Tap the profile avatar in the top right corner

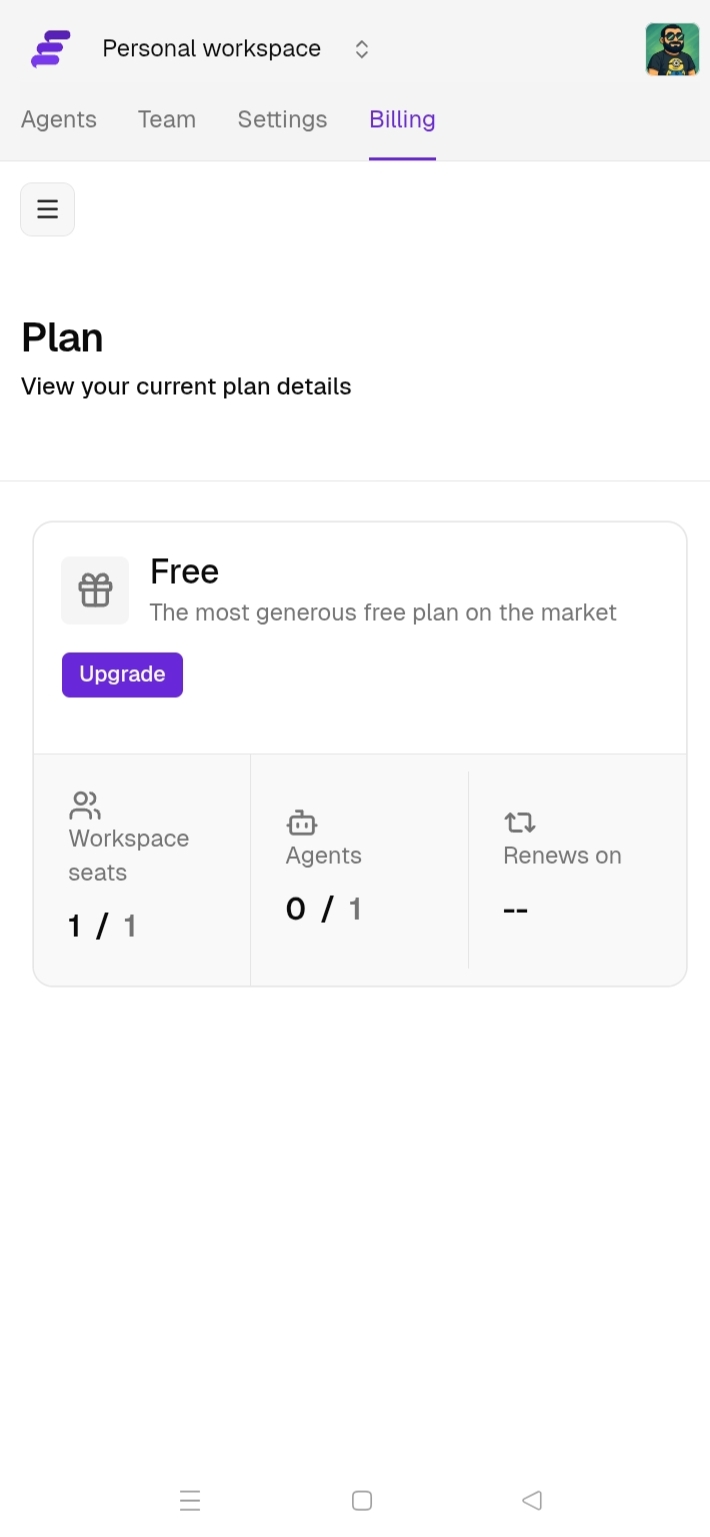coord(672,48)
